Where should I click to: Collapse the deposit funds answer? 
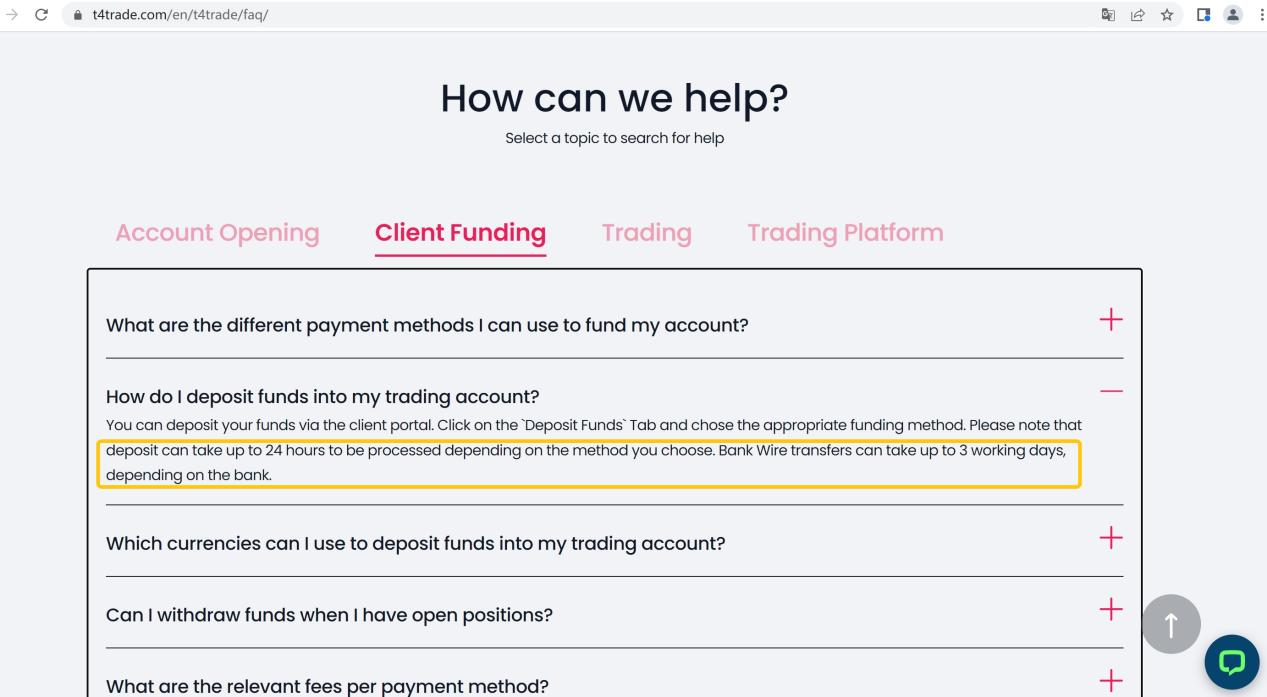1110,393
